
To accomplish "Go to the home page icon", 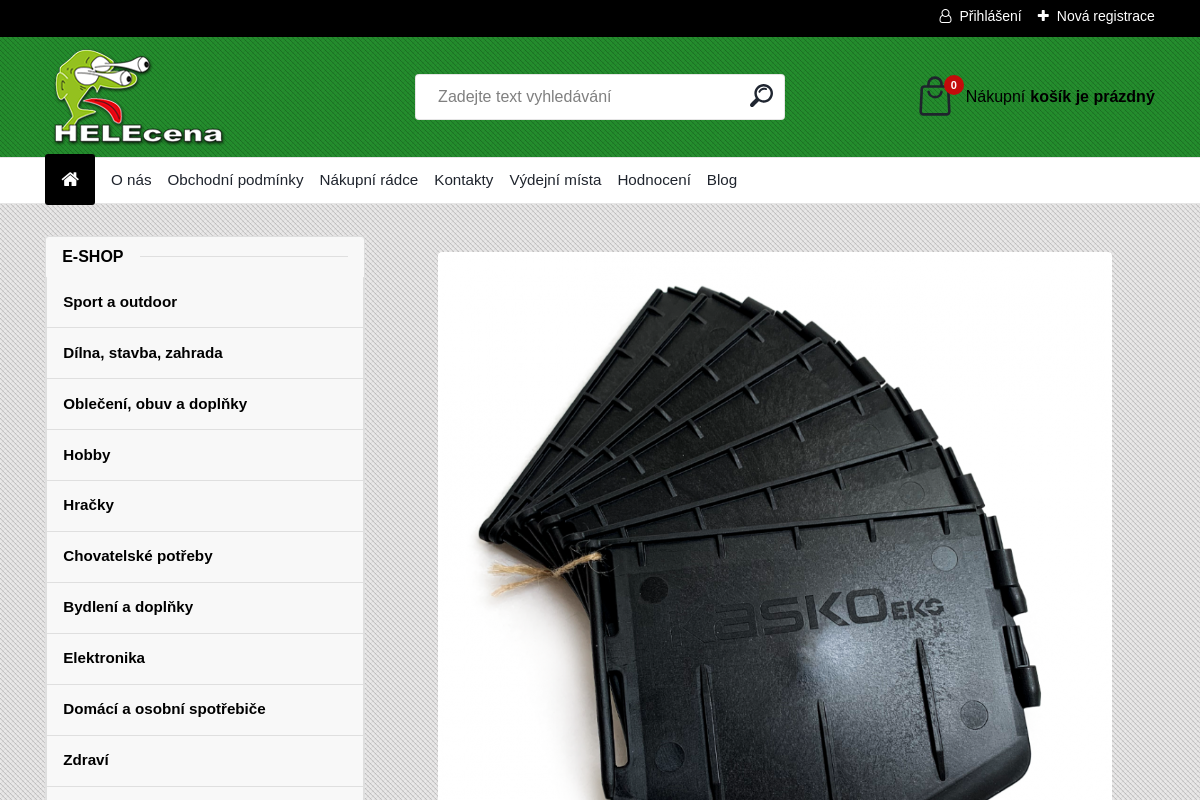I will pyautogui.click(x=70, y=180).
